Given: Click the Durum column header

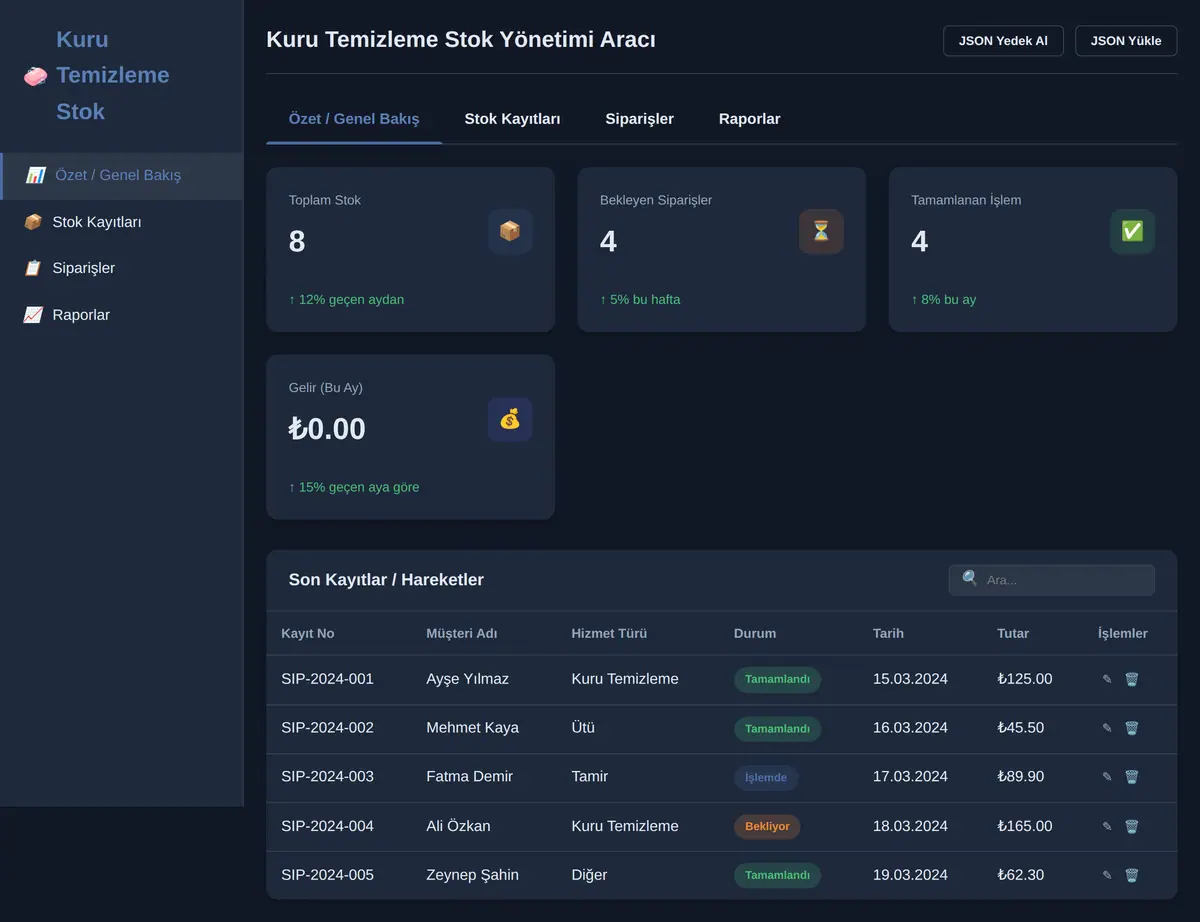Looking at the screenshot, I should click(x=755, y=633).
